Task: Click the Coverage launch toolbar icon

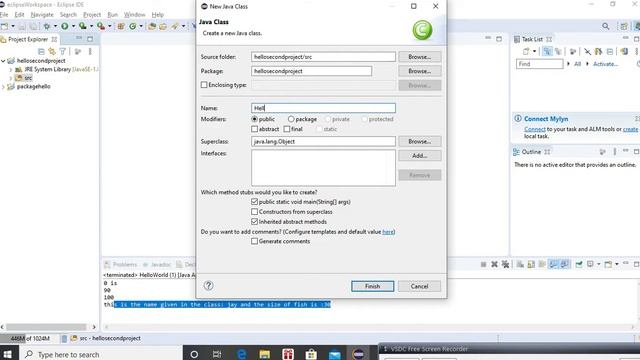Action: point(82,26)
